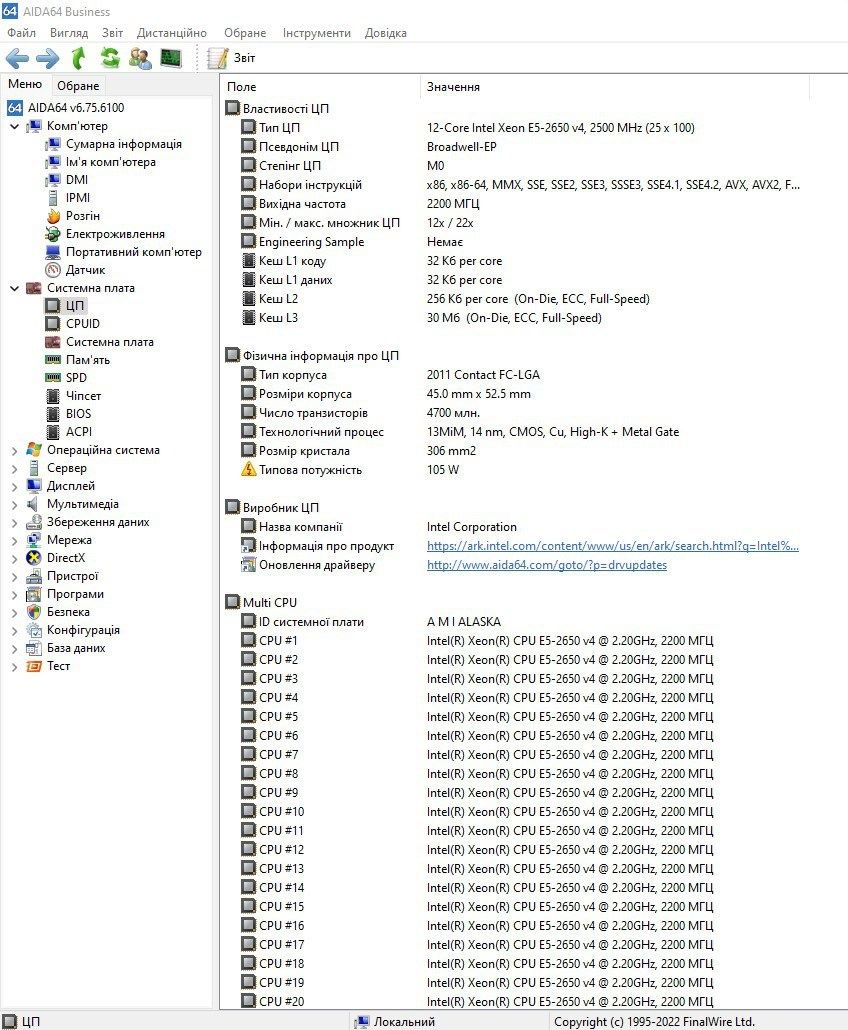The image size is (848, 1030).
Task: Click the Типова потужність warning icon
Action: [x=248, y=469]
